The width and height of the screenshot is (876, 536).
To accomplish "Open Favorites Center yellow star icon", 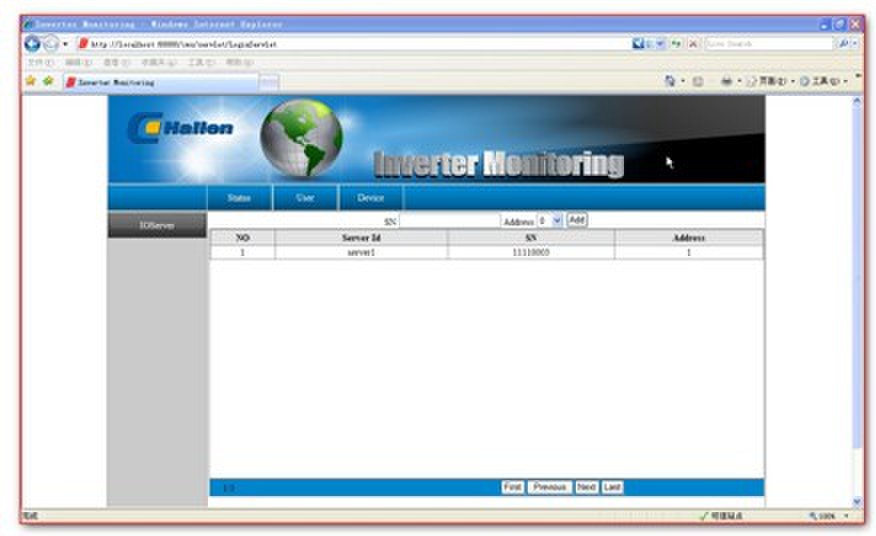I will click(31, 82).
